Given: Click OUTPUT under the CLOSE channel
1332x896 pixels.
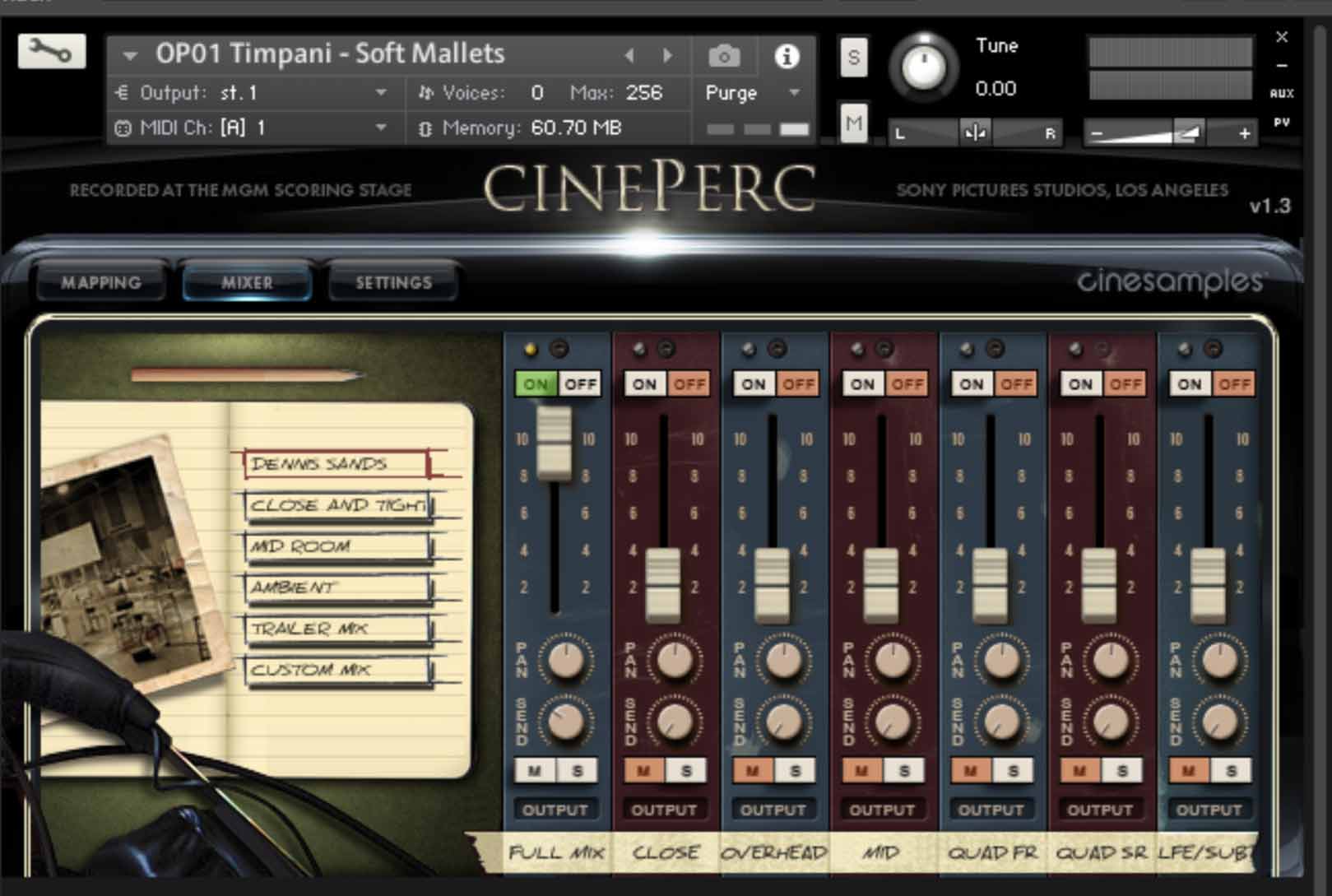Looking at the screenshot, I should point(665,809).
